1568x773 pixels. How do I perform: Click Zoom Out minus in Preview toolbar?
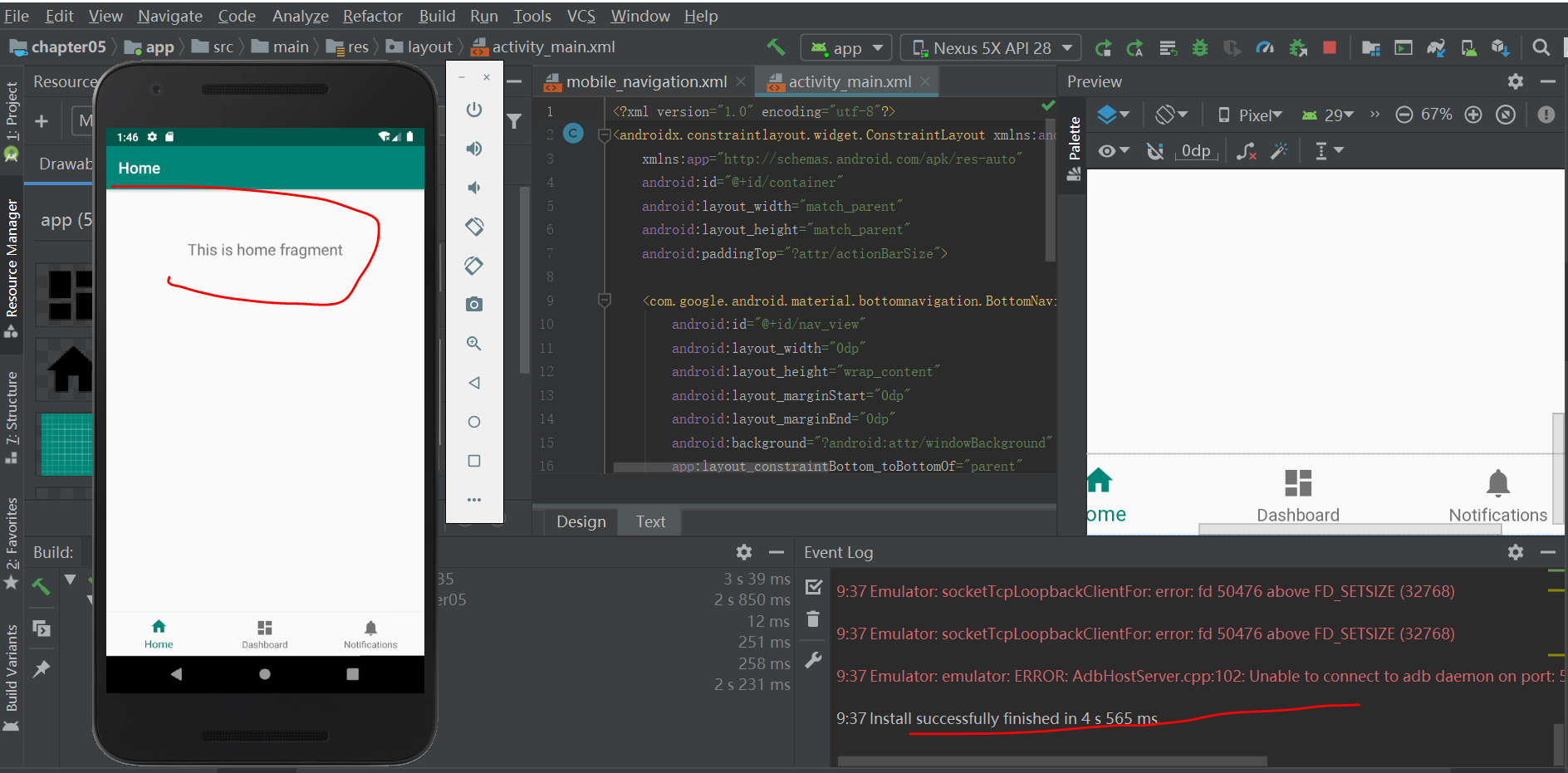click(x=1404, y=115)
